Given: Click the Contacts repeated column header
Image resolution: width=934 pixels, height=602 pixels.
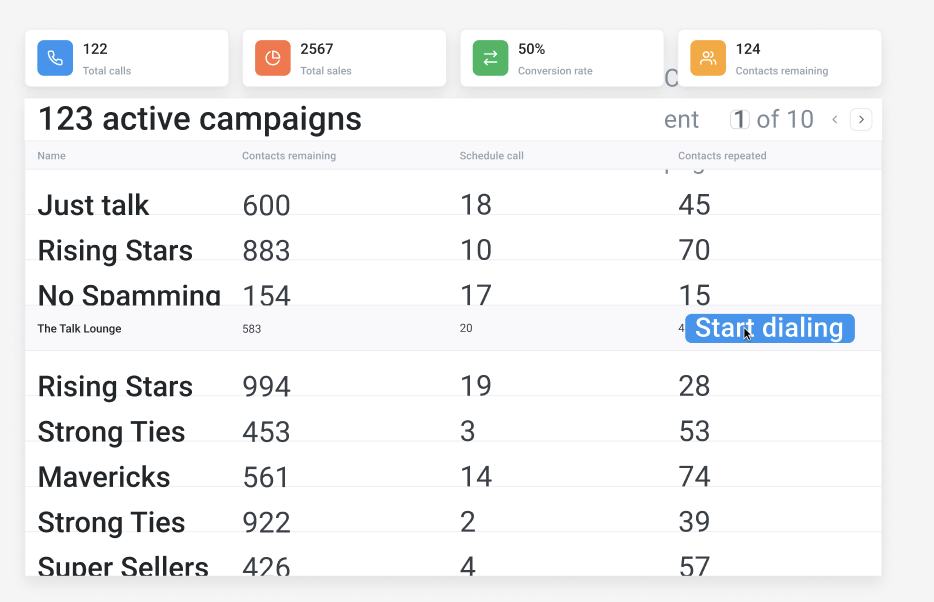Looking at the screenshot, I should pos(722,156).
